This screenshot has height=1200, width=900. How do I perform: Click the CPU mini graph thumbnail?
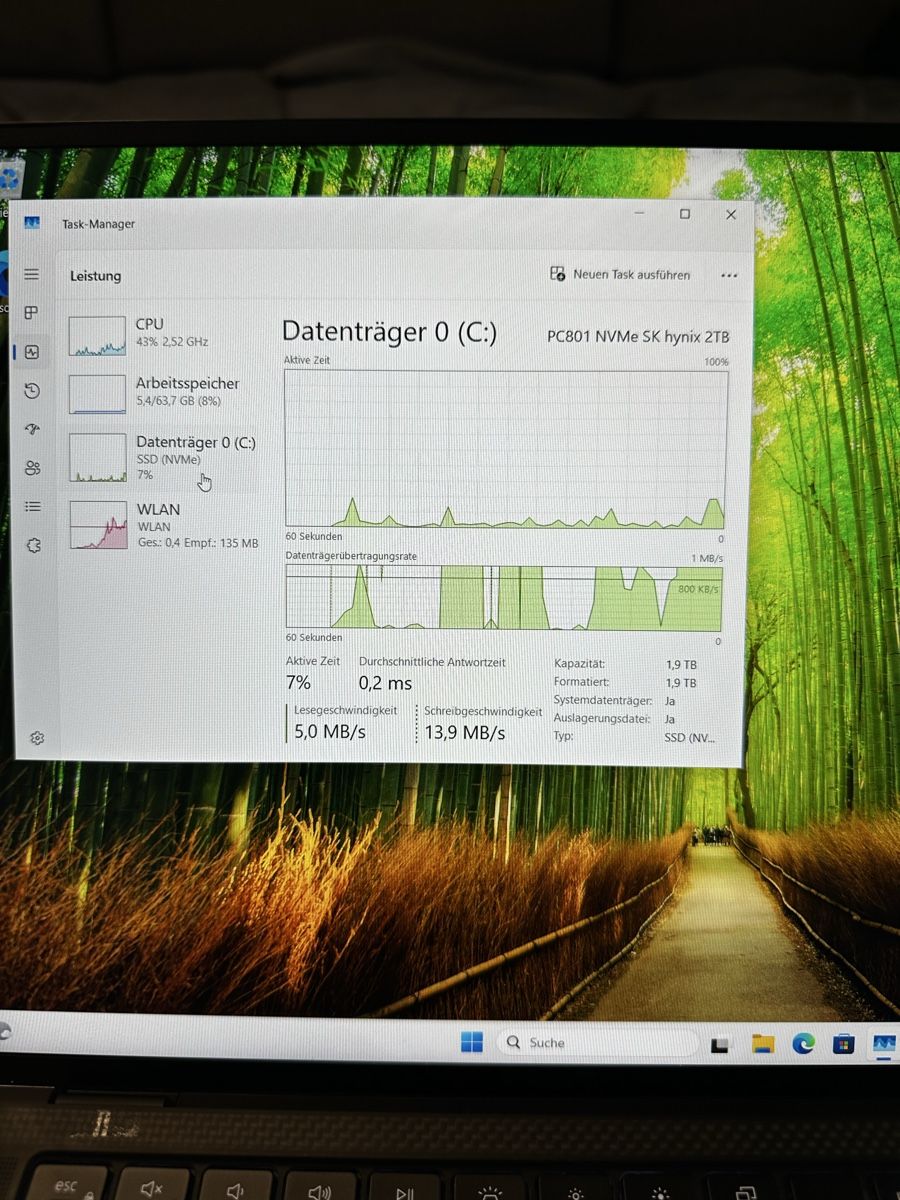click(97, 336)
